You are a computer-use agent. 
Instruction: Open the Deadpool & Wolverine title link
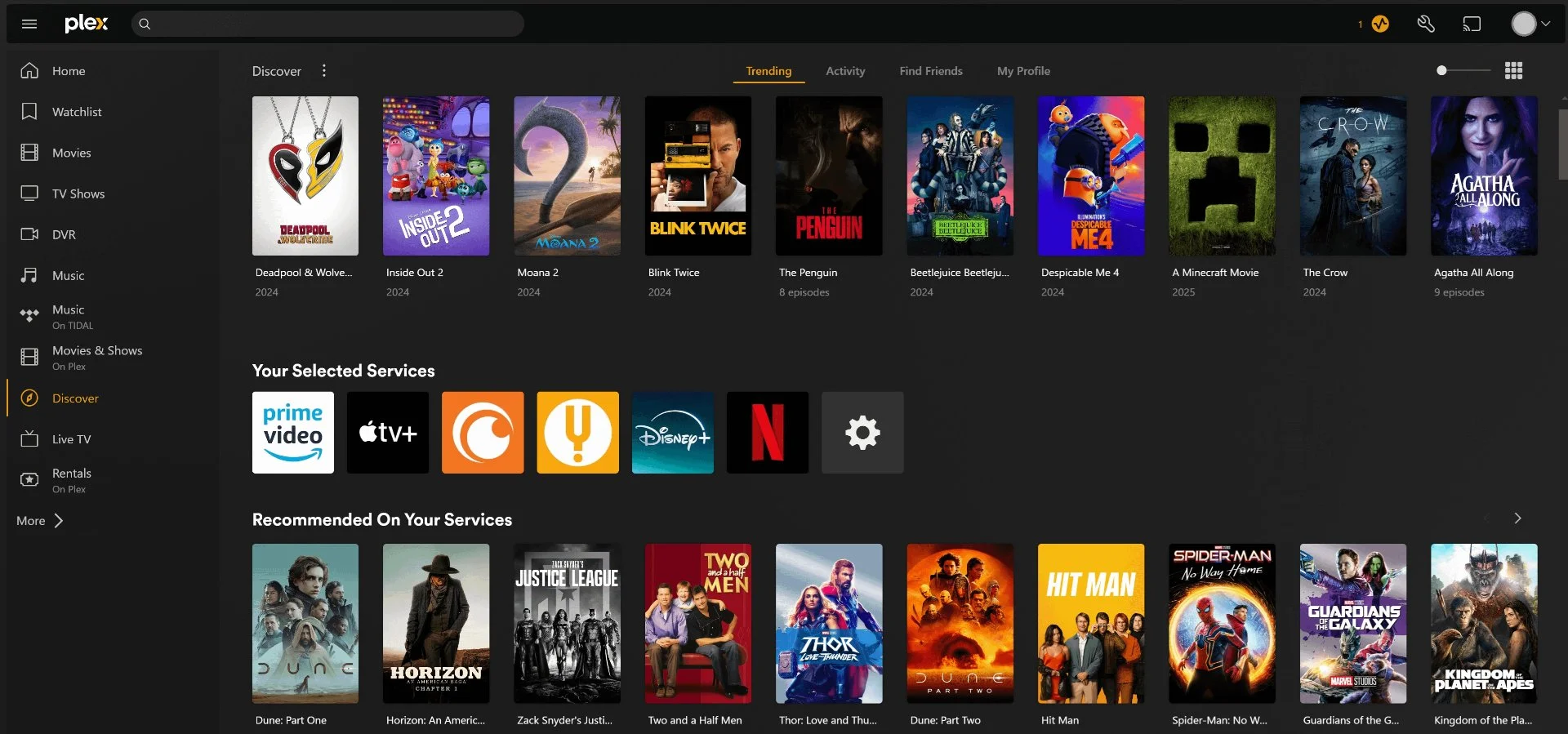pyautogui.click(x=304, y=273)
